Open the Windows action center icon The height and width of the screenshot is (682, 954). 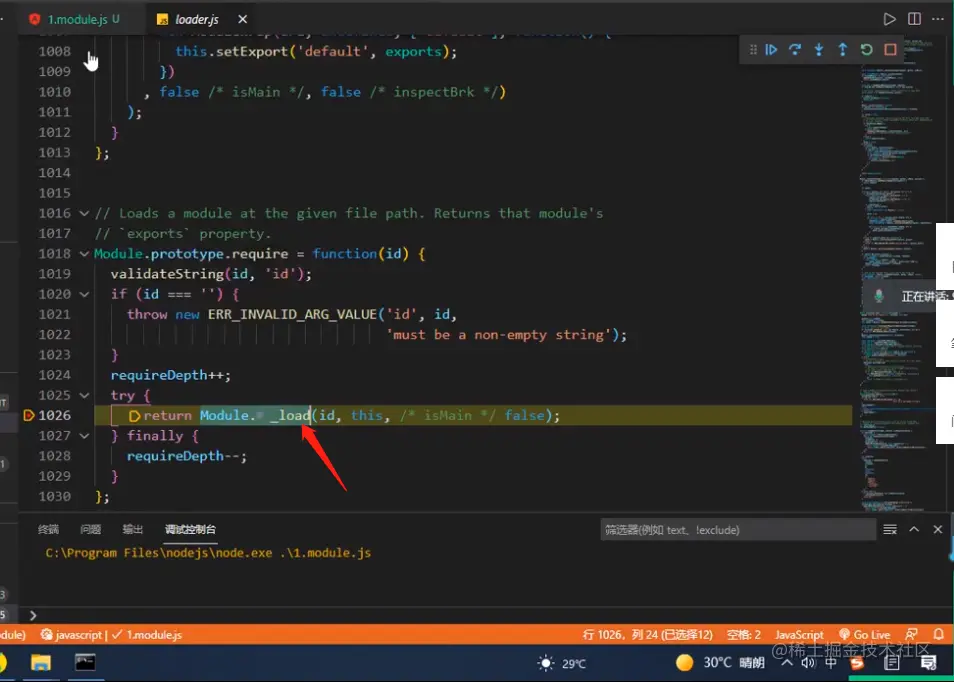tap(928, 663)
